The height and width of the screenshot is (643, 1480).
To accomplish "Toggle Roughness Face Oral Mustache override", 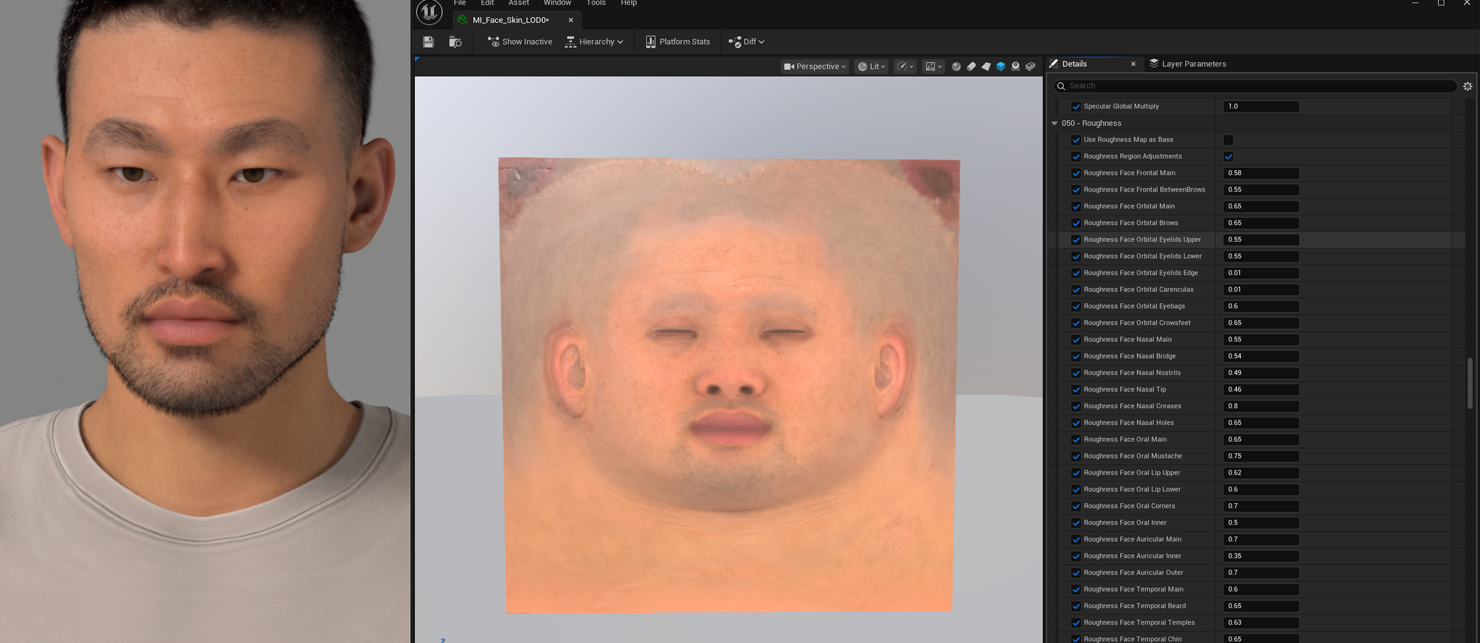I will [1076, 456].
